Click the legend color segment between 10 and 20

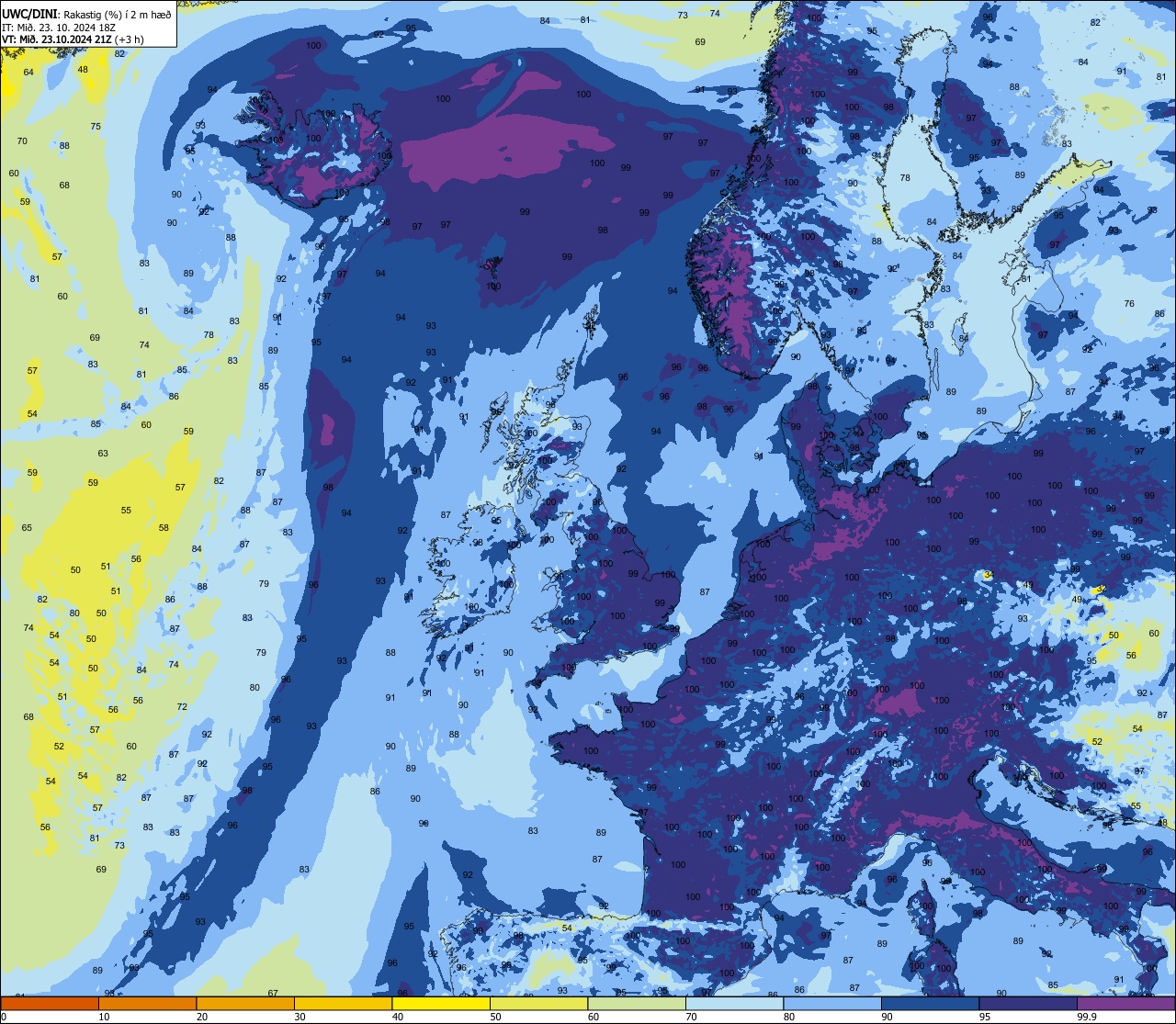point(147,1003)
